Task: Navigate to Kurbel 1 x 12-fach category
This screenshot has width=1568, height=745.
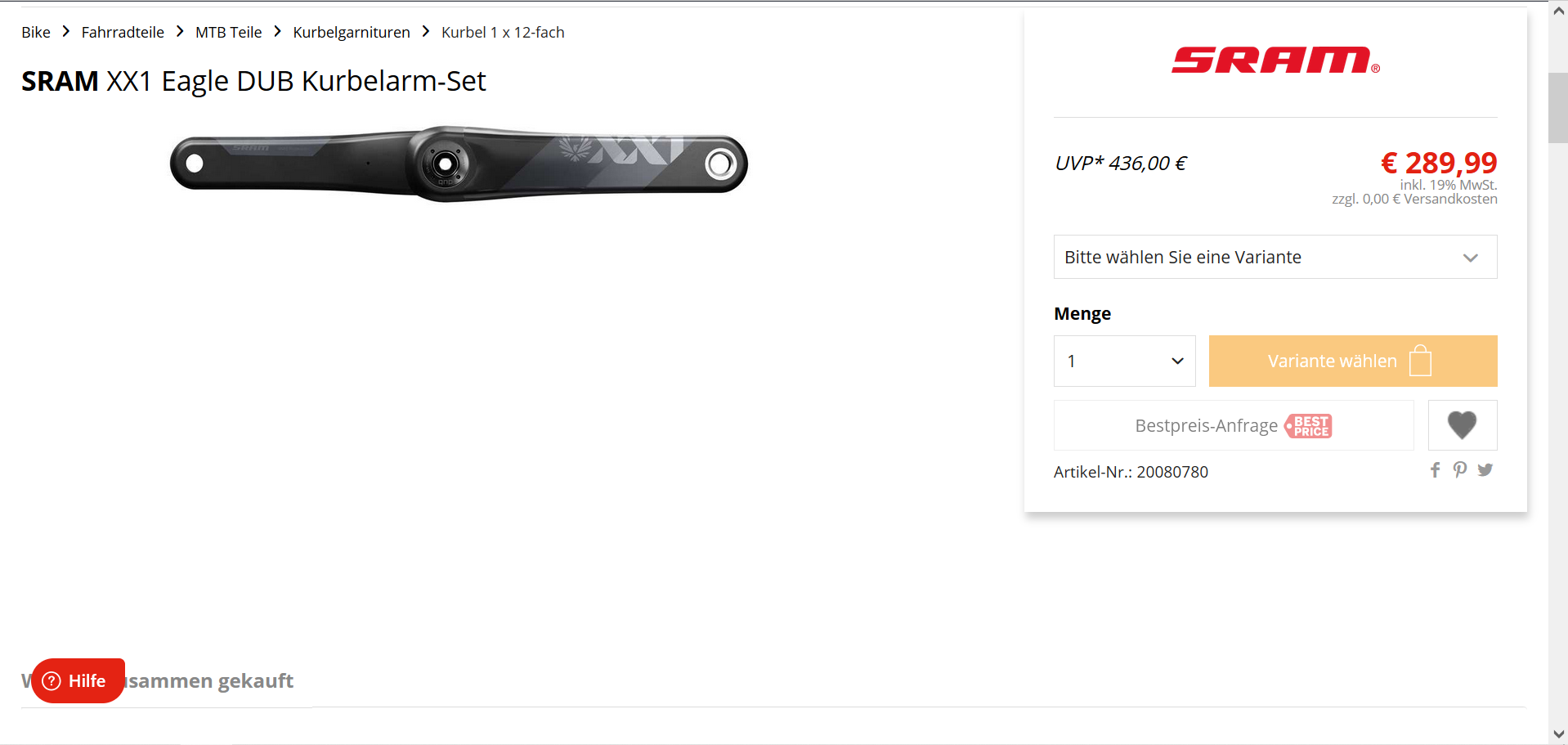Action: tap(503, 32)
